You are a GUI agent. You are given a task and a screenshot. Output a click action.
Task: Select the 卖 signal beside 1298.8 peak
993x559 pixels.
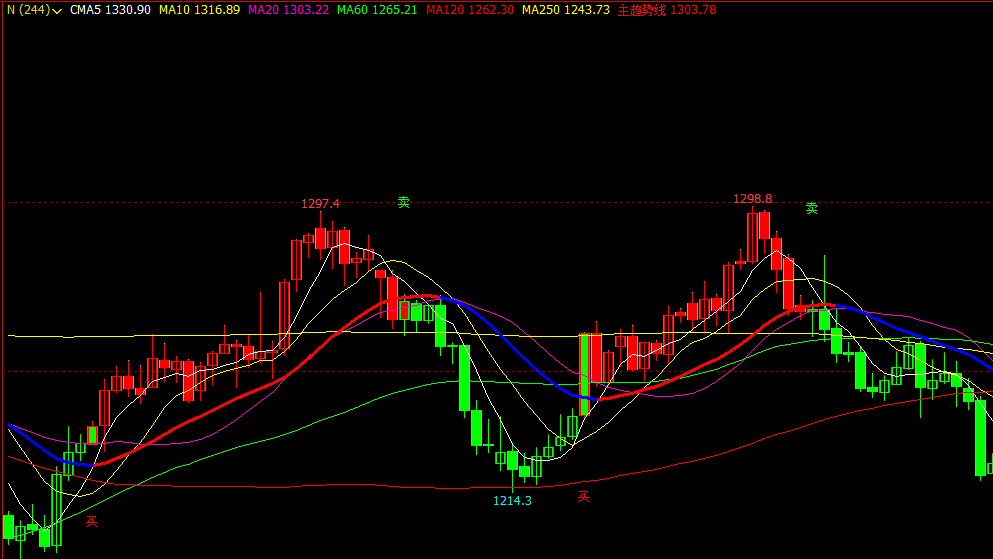click(x=811, y=208)
